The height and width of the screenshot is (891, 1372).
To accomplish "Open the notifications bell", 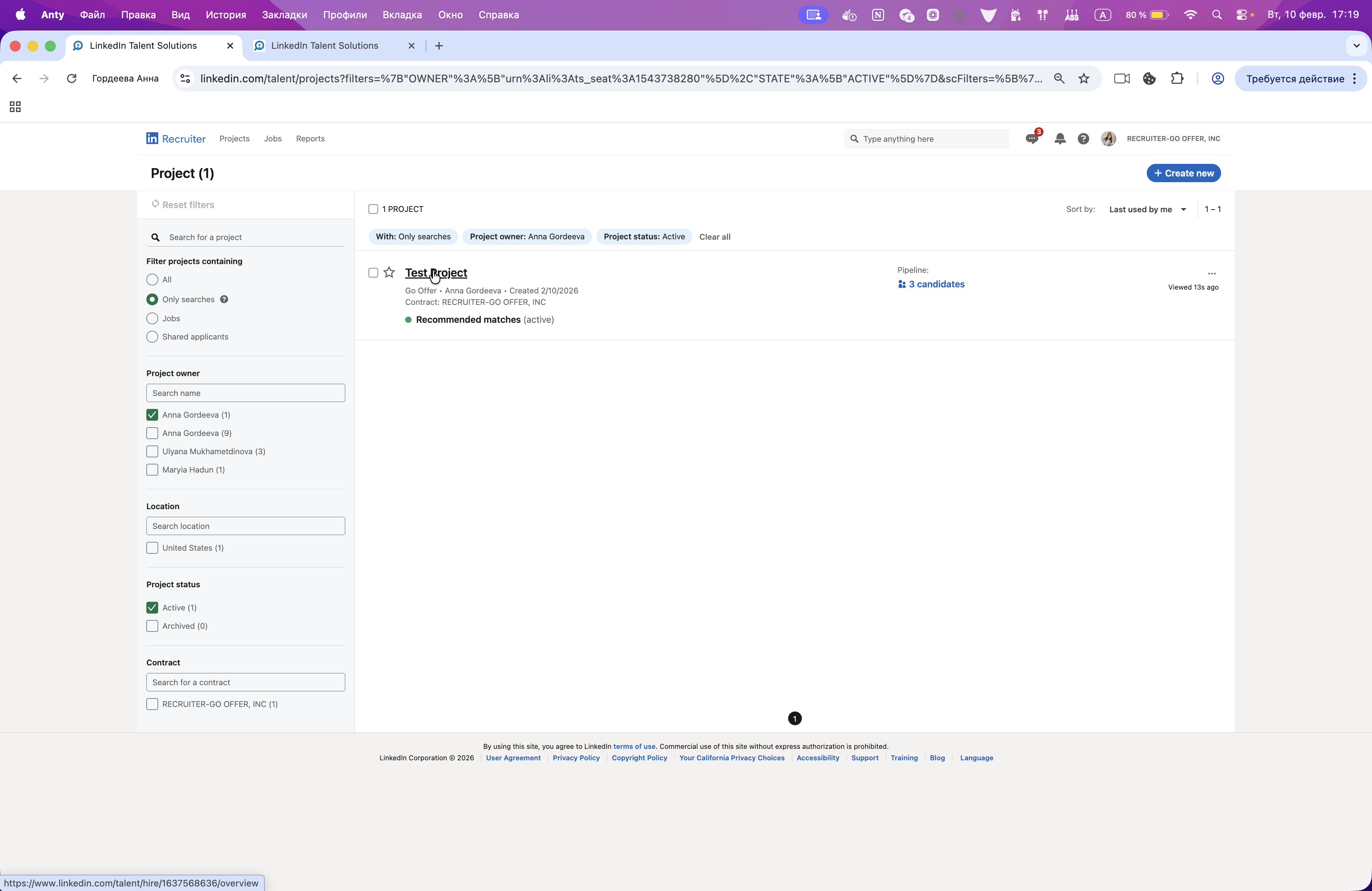I will click(x=1059, y=139).
